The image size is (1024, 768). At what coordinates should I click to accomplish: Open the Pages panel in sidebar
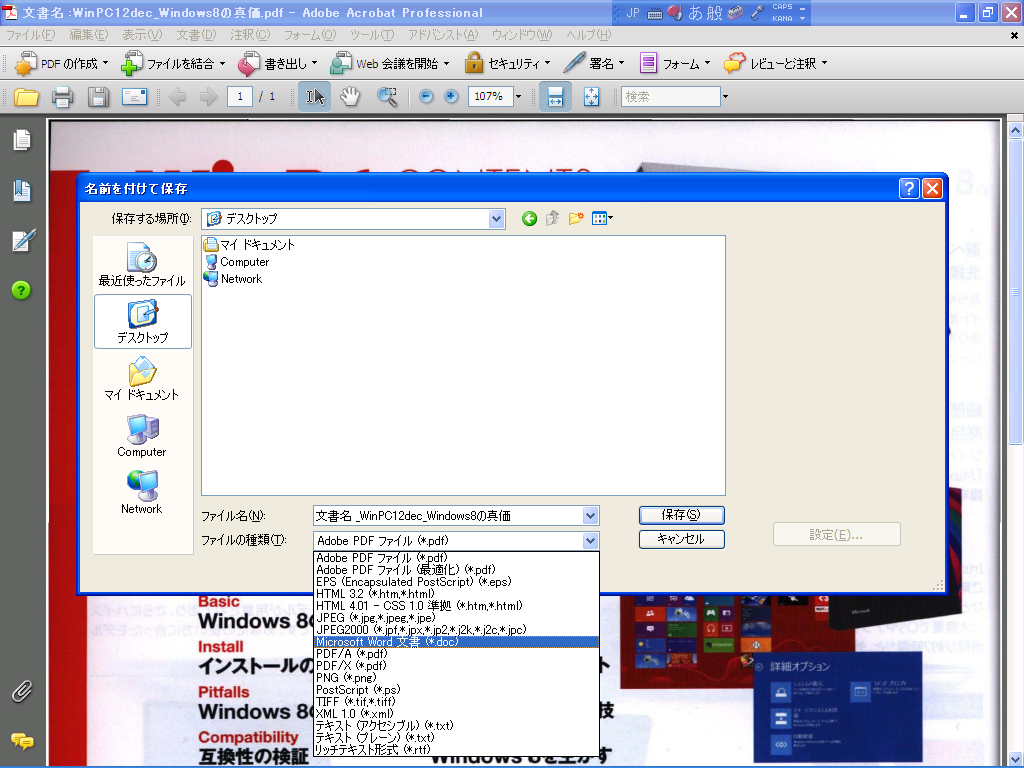22,140
